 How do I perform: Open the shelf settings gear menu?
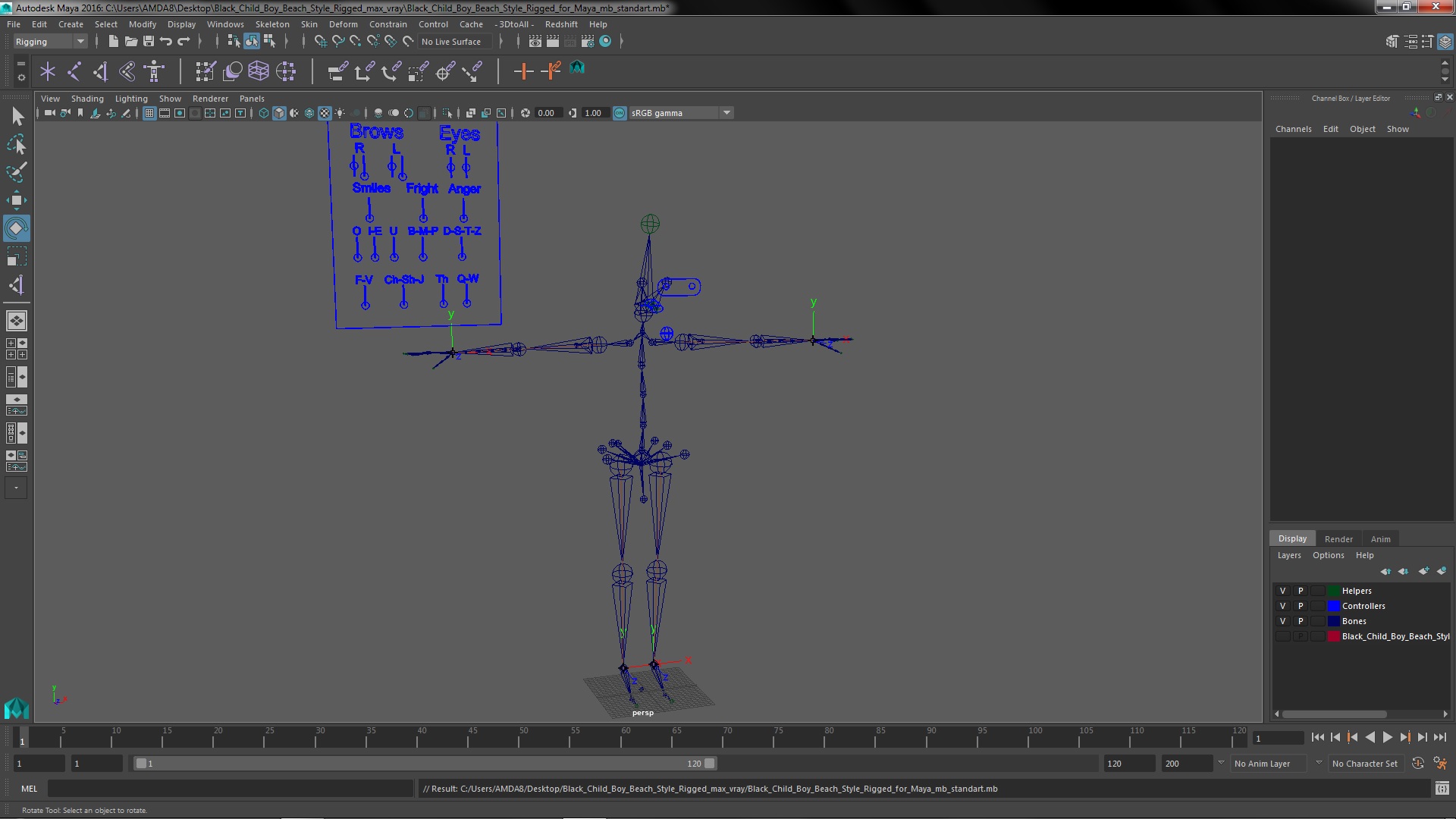[x=20, y=77]
